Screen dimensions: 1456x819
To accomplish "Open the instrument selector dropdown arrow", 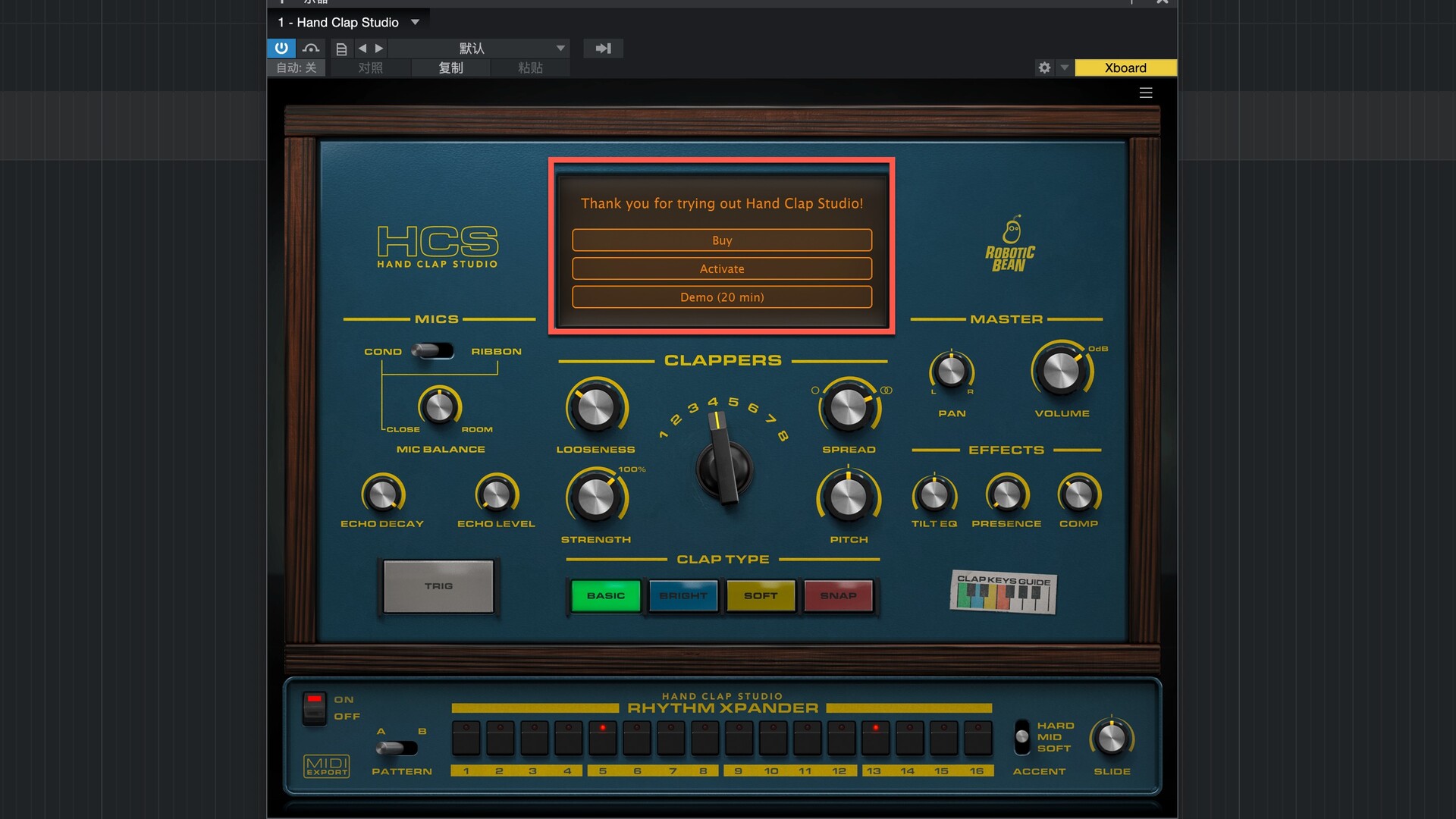I will [x=415, y=22].
